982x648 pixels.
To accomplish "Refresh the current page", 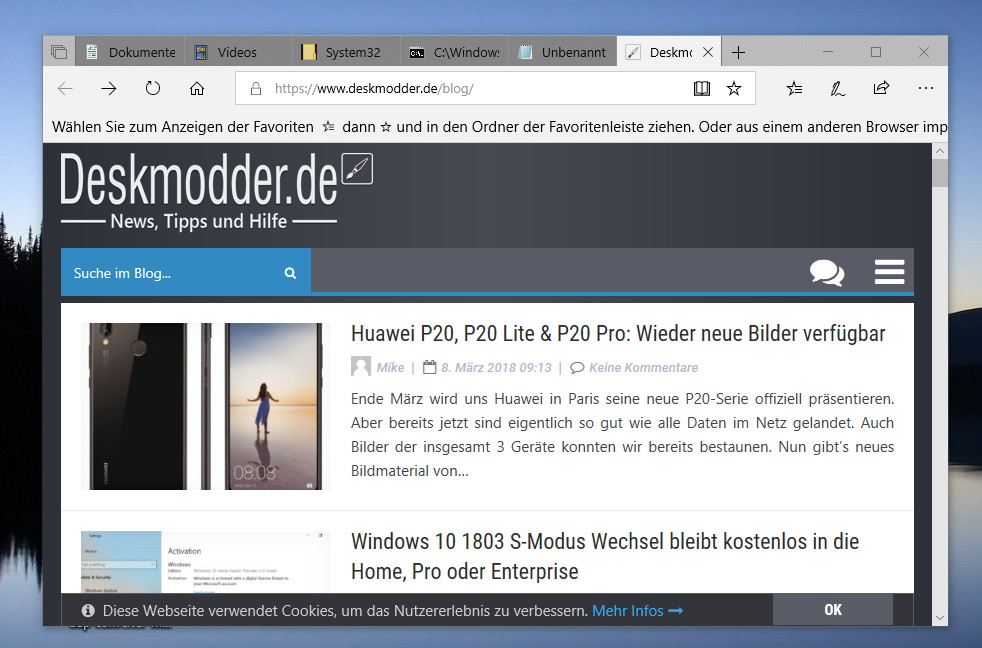I will 153,88.
